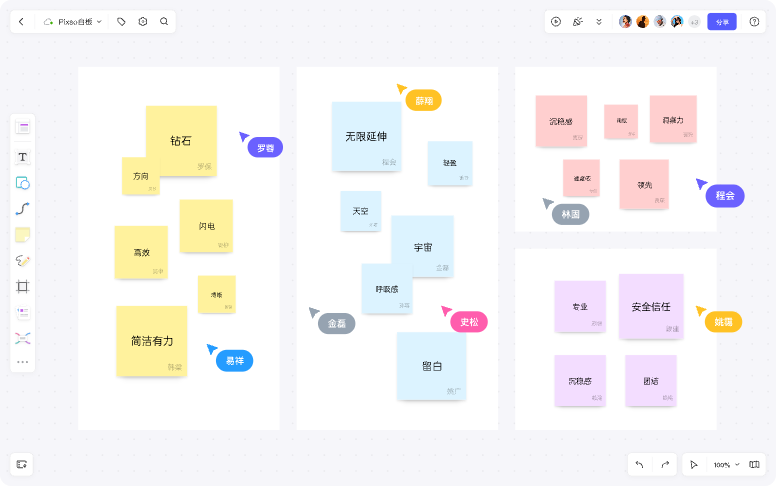Click the tag icon in top bar
The height and width of the screenshot is (486, 776).
tap(122, 21)
